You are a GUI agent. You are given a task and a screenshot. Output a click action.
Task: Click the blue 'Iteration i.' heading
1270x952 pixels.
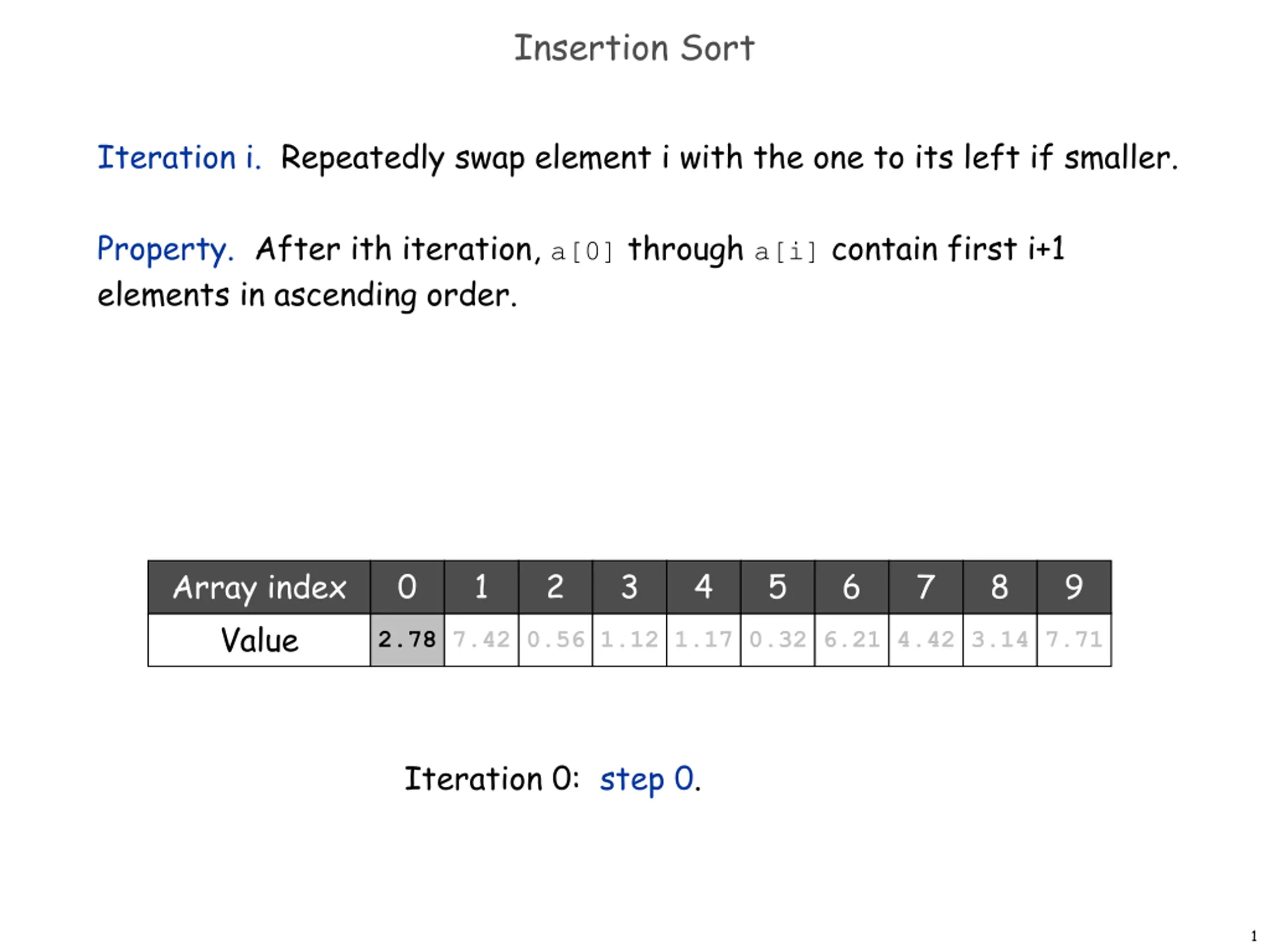(179, 157)
